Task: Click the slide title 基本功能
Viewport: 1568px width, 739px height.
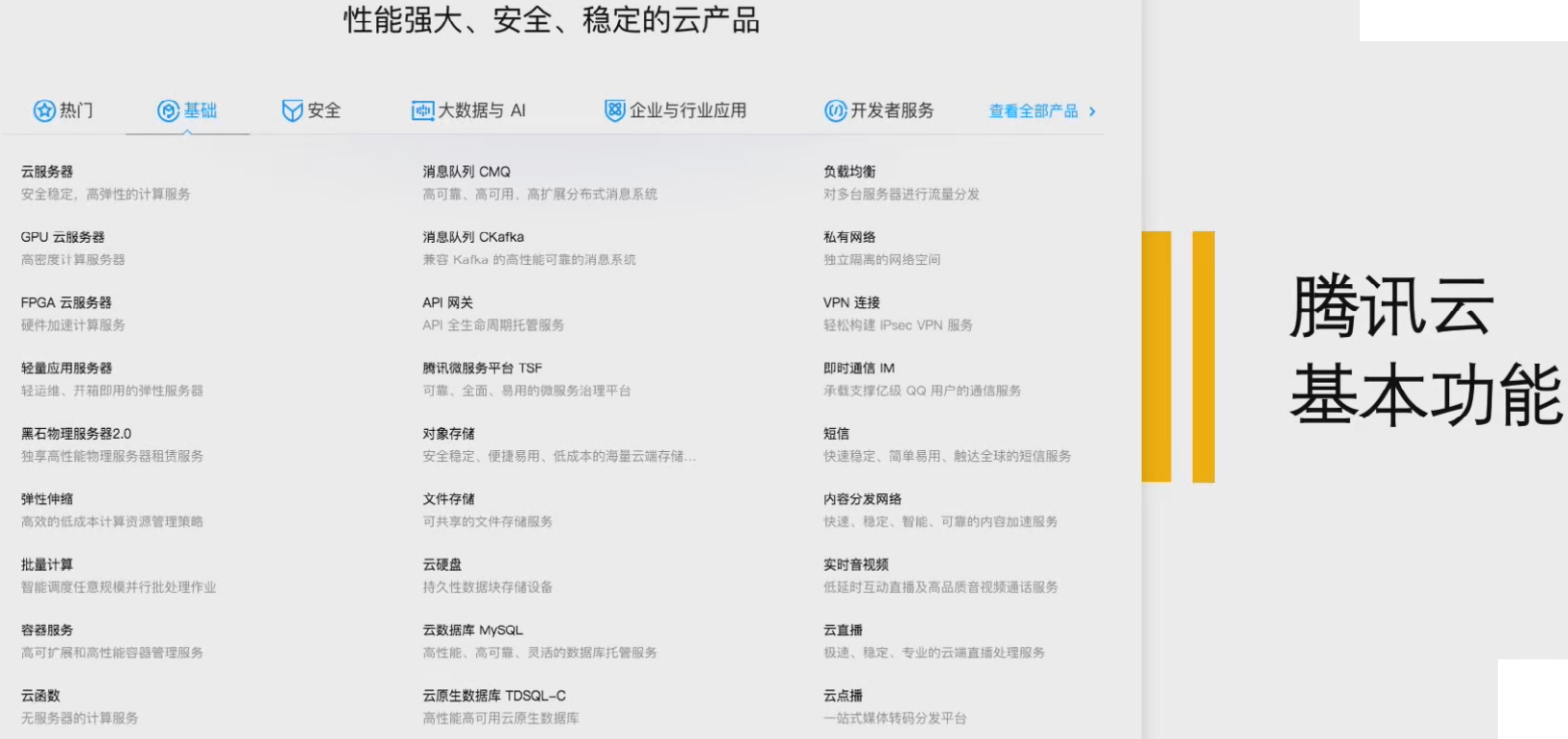Action: (x=1427, y=393)
